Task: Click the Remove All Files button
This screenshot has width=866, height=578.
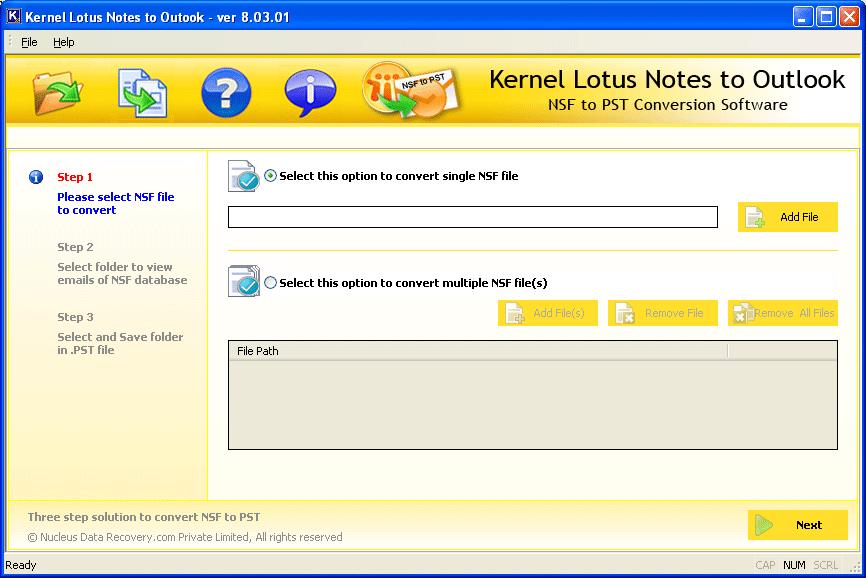Action: click(783, 313)
